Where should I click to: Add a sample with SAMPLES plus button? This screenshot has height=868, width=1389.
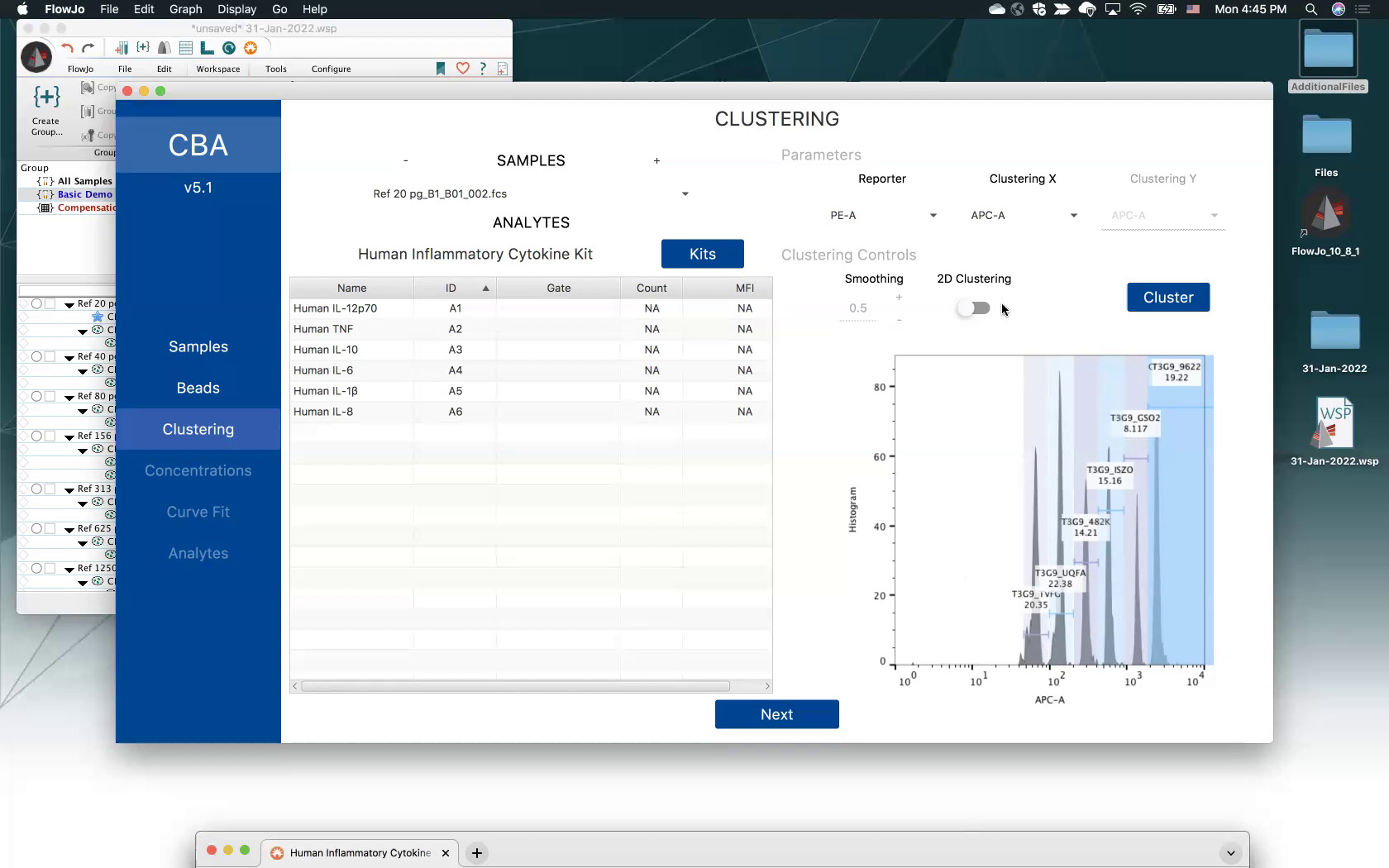(656, 160)
